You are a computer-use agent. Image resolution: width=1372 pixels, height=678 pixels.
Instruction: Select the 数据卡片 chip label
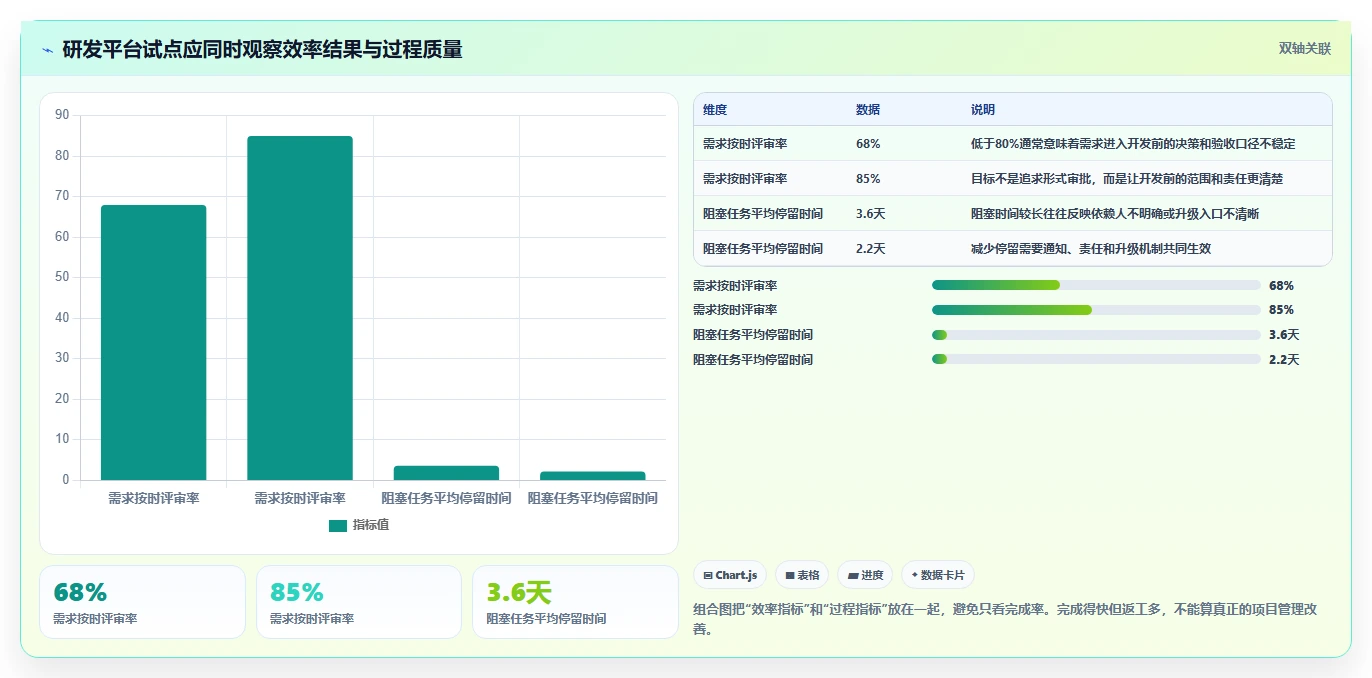(943, 575)
